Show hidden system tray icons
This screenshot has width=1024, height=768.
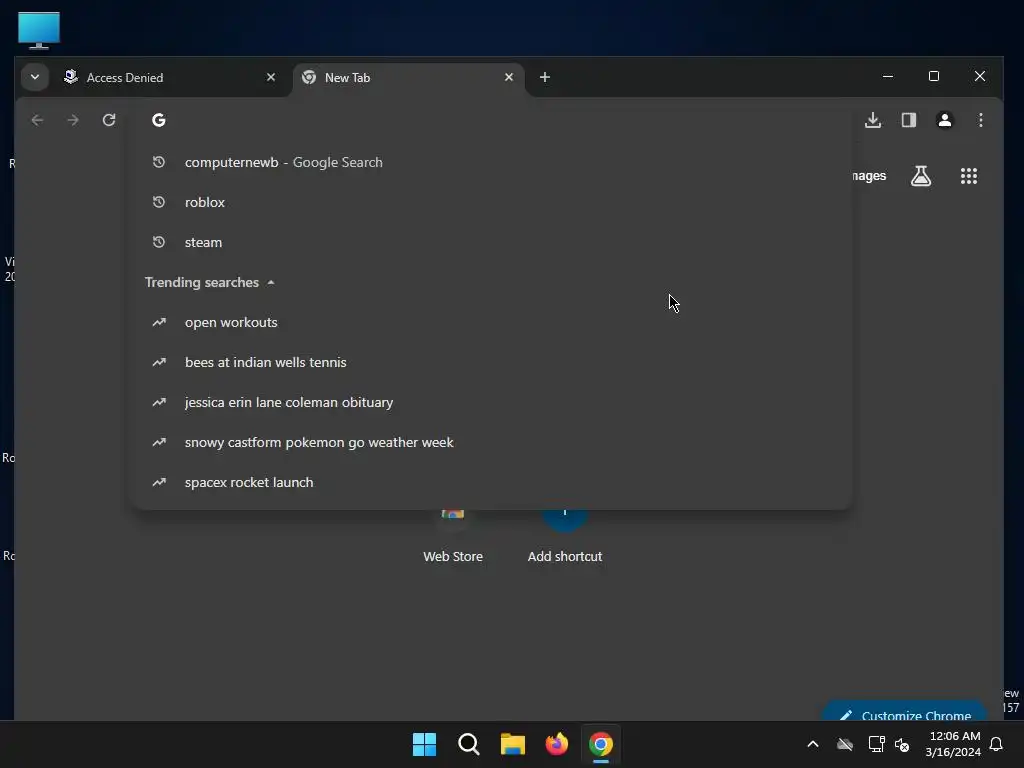813,744
